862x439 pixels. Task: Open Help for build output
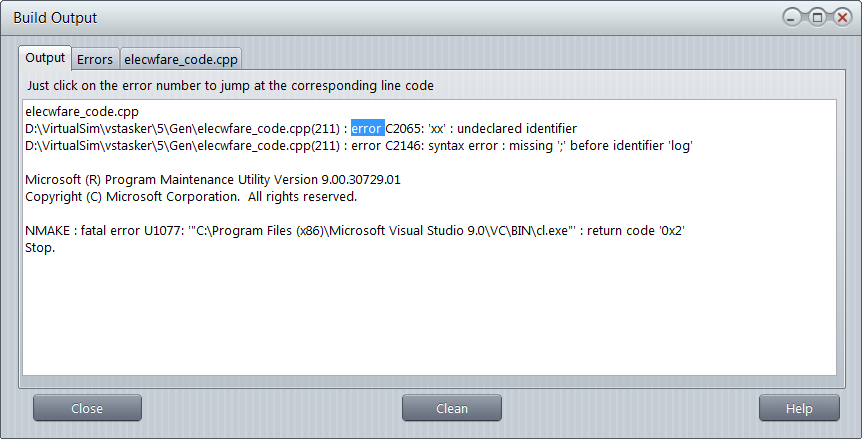click(799, 408)
